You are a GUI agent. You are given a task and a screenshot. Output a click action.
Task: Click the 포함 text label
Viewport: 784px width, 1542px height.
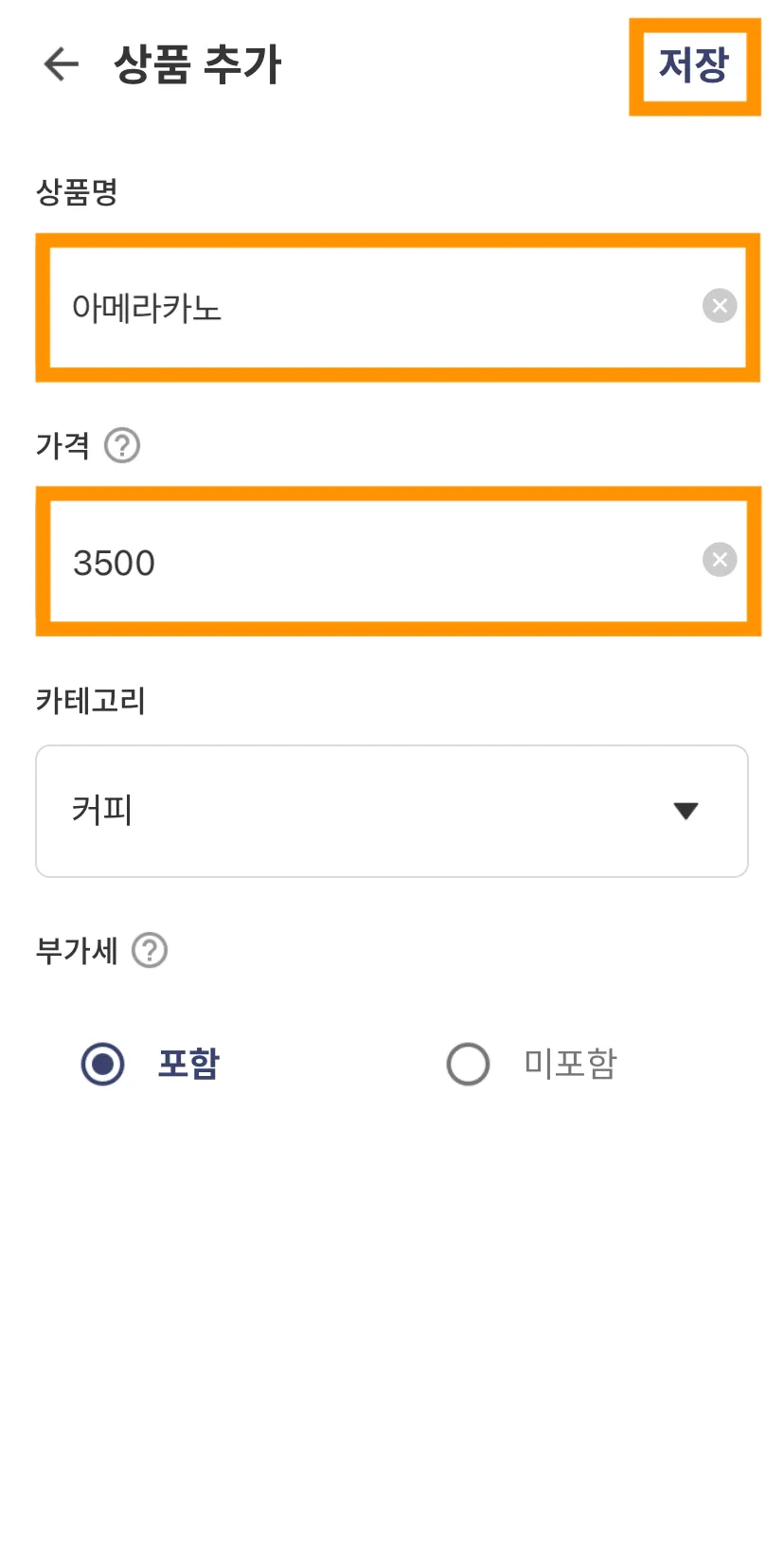coord(188,1064)
